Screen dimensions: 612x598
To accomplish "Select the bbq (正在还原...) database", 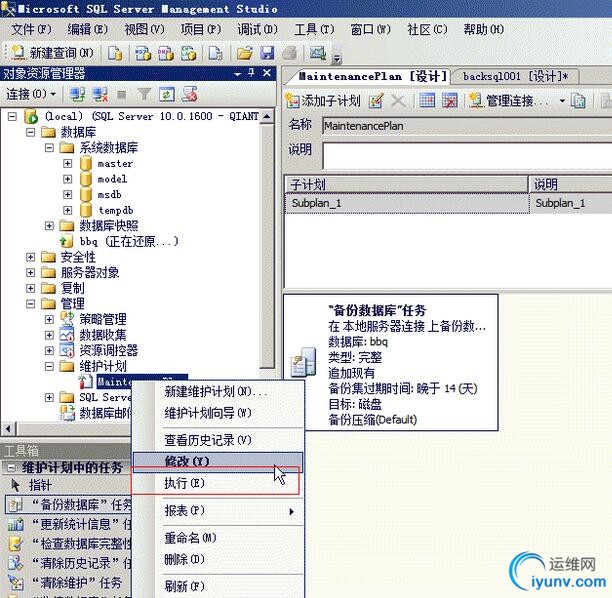I will [x=129, y=241].
